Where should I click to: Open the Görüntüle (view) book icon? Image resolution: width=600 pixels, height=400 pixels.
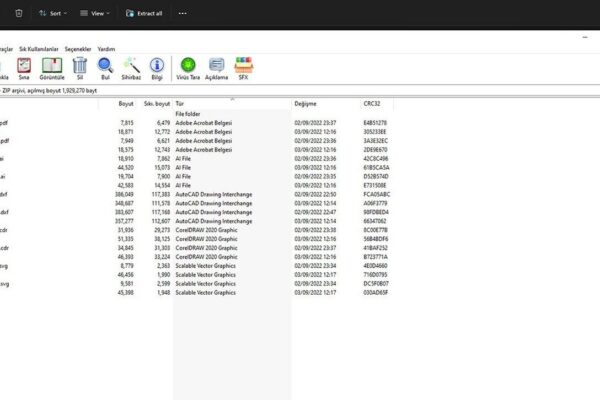52,68
